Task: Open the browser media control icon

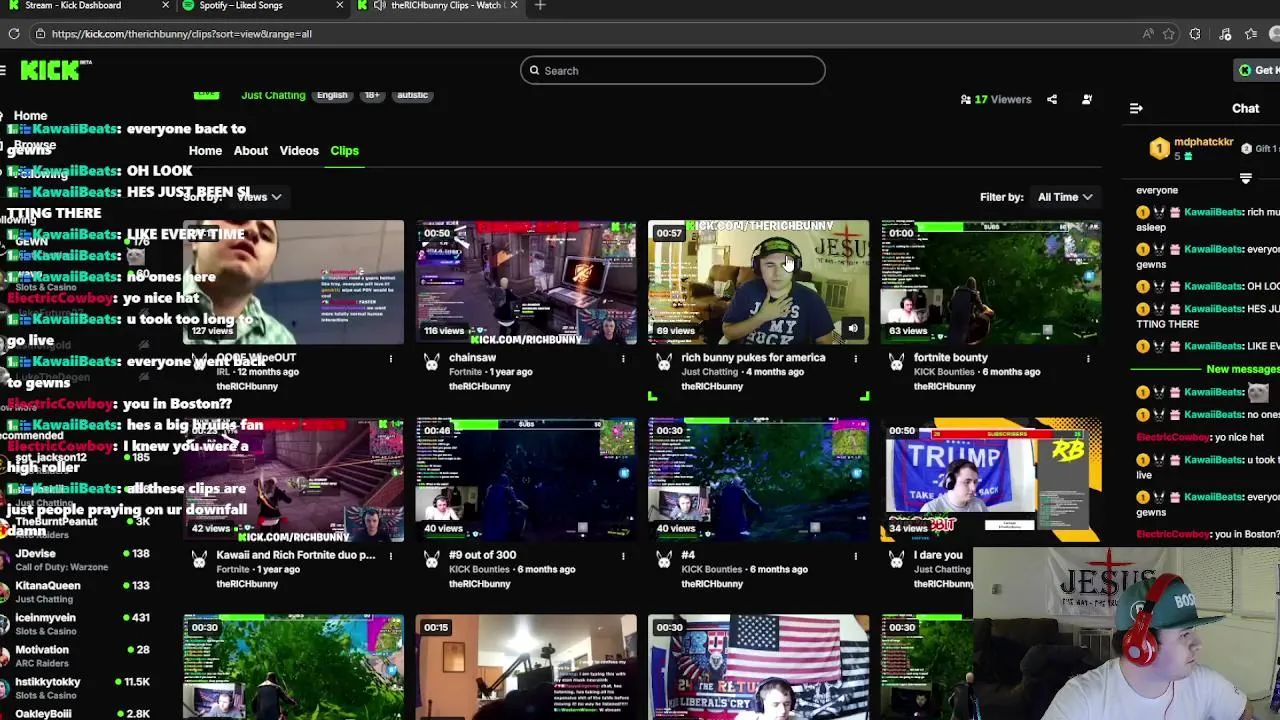Action: [x=1225, y=34]
